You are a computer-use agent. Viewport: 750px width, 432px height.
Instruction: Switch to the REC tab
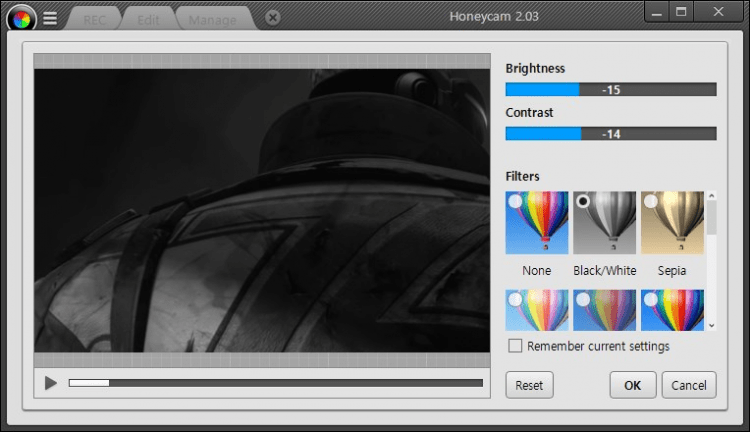[x=93, y=19]
